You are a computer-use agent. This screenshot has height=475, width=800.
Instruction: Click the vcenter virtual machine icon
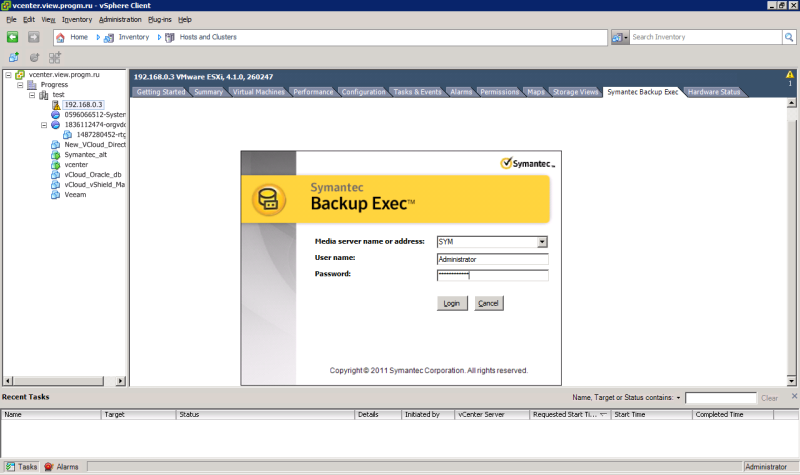[56, 165]
